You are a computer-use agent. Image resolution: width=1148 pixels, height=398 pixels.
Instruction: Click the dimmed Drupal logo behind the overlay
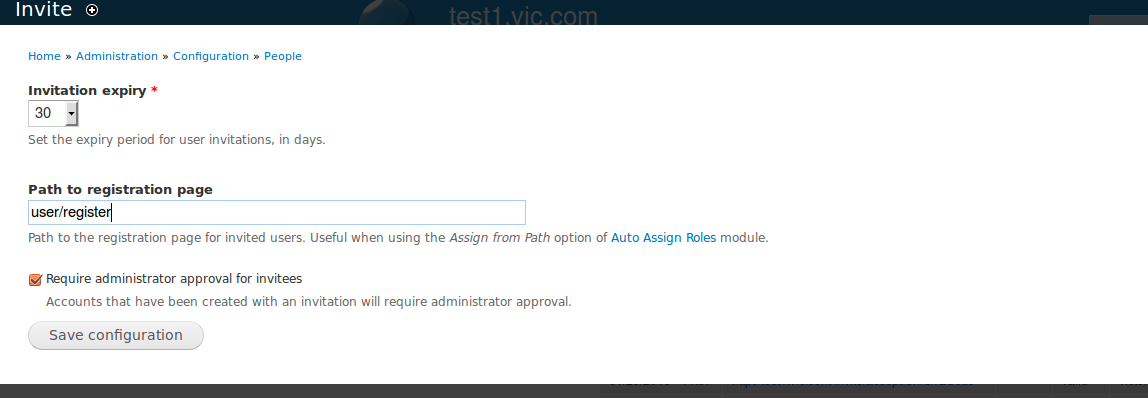coord(387,12)
